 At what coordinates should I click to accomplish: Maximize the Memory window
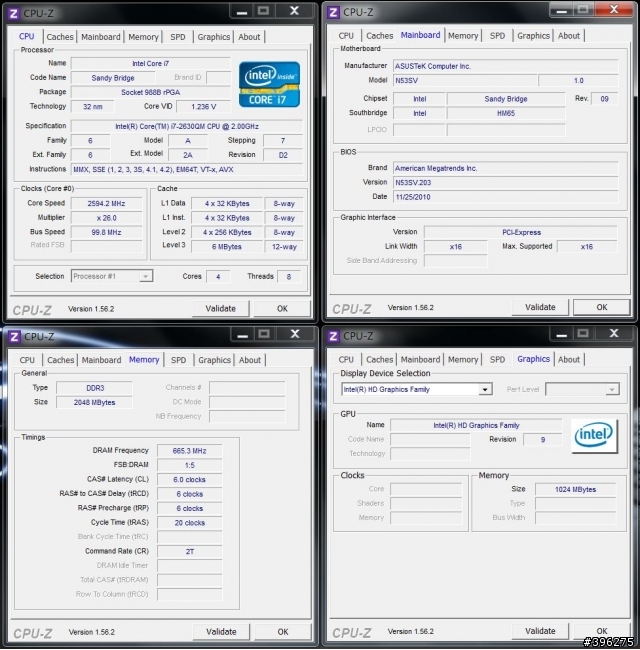coord(264,334)
